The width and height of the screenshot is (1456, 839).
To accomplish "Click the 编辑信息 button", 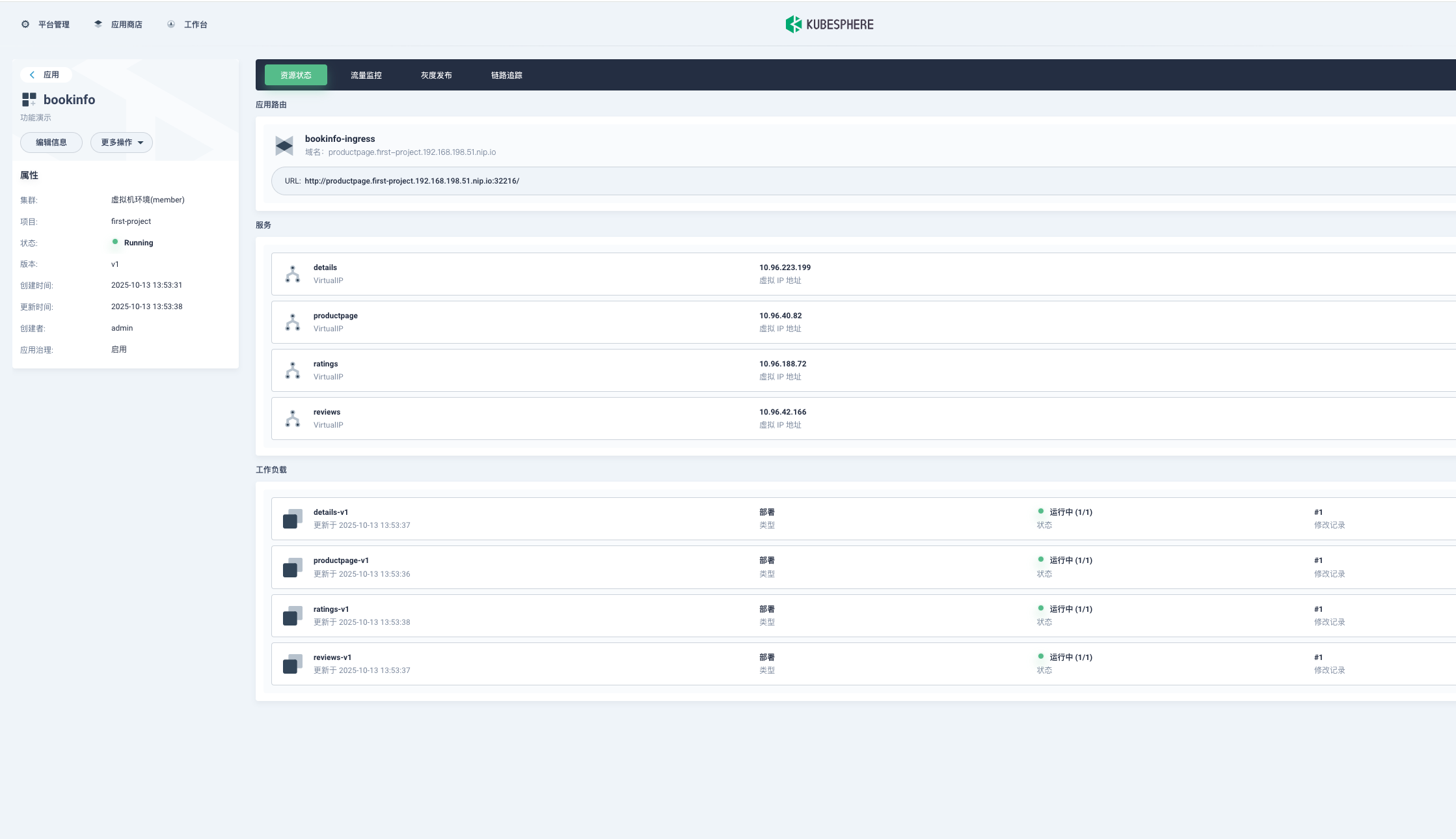I will (x=51, y=143).
